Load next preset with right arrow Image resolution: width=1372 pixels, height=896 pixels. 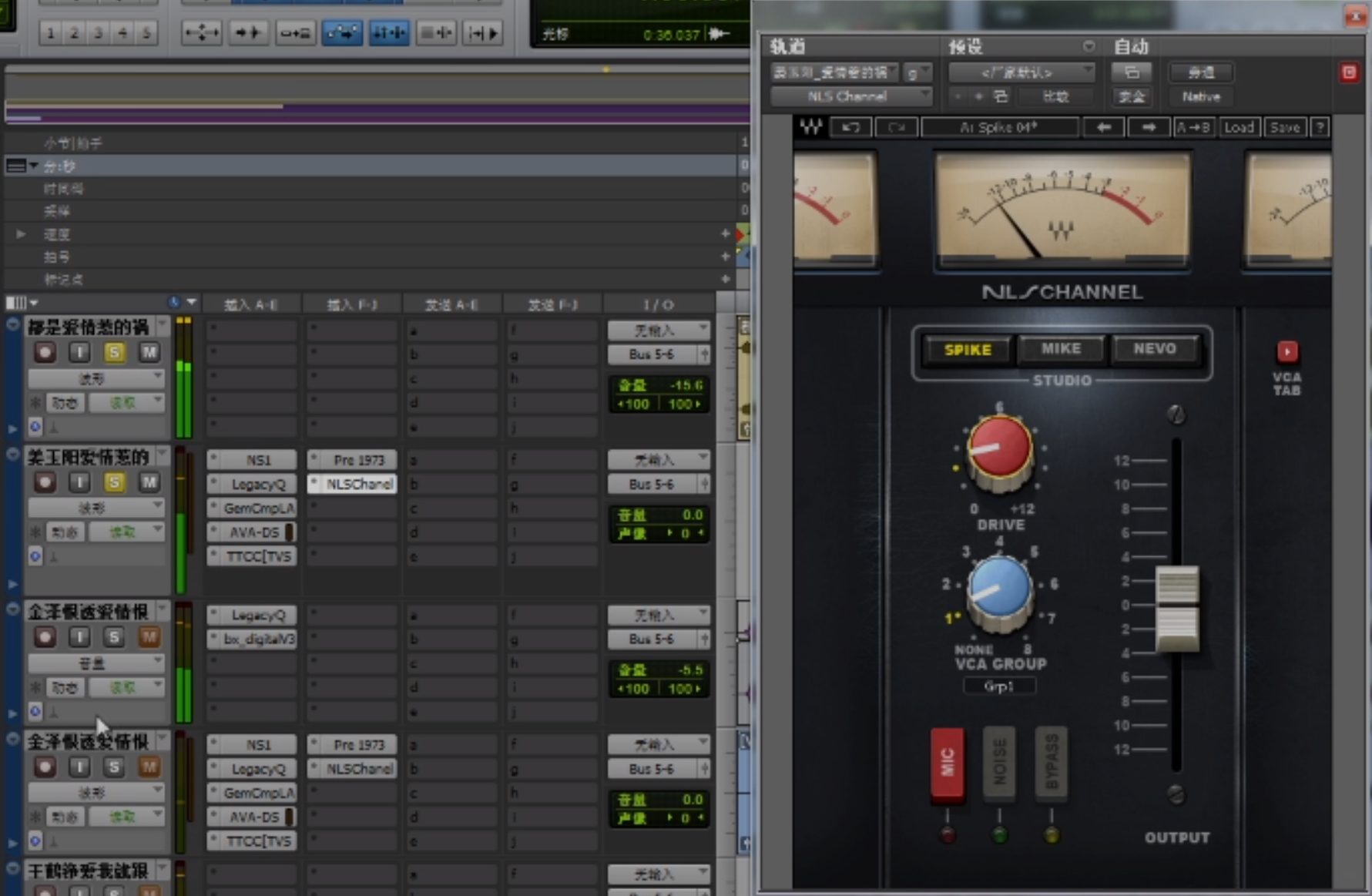1149,127
